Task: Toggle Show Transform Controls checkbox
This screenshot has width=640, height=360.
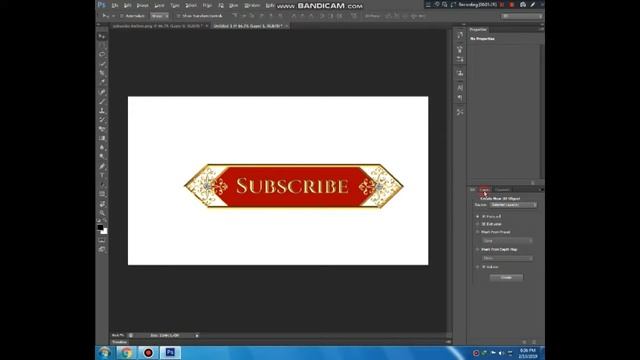Action: click(178, 16)
